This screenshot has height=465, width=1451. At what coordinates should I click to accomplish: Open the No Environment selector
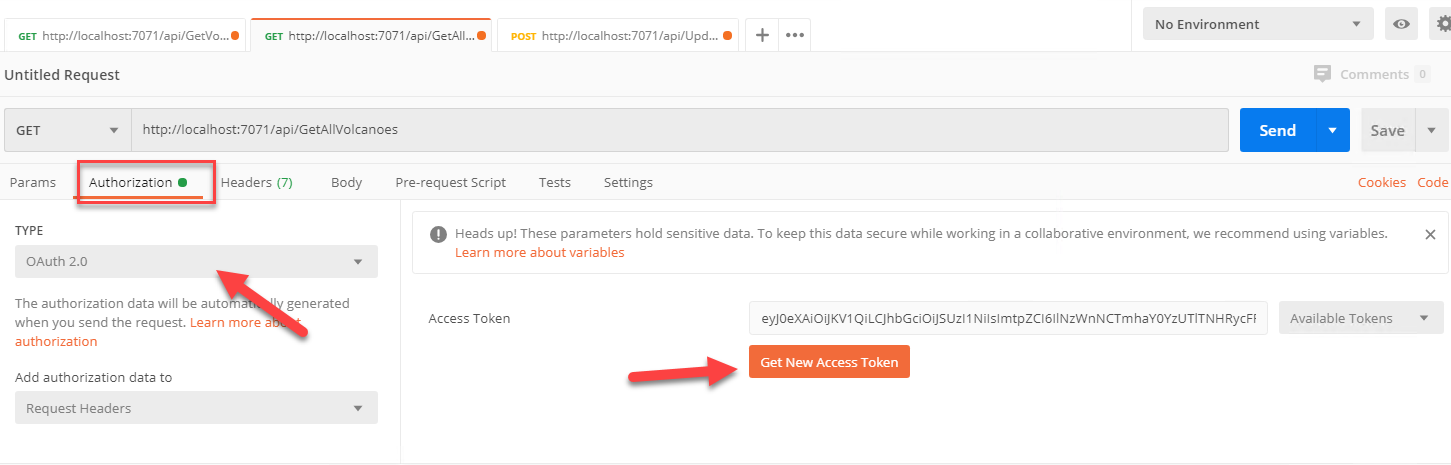pos(1258,24)
